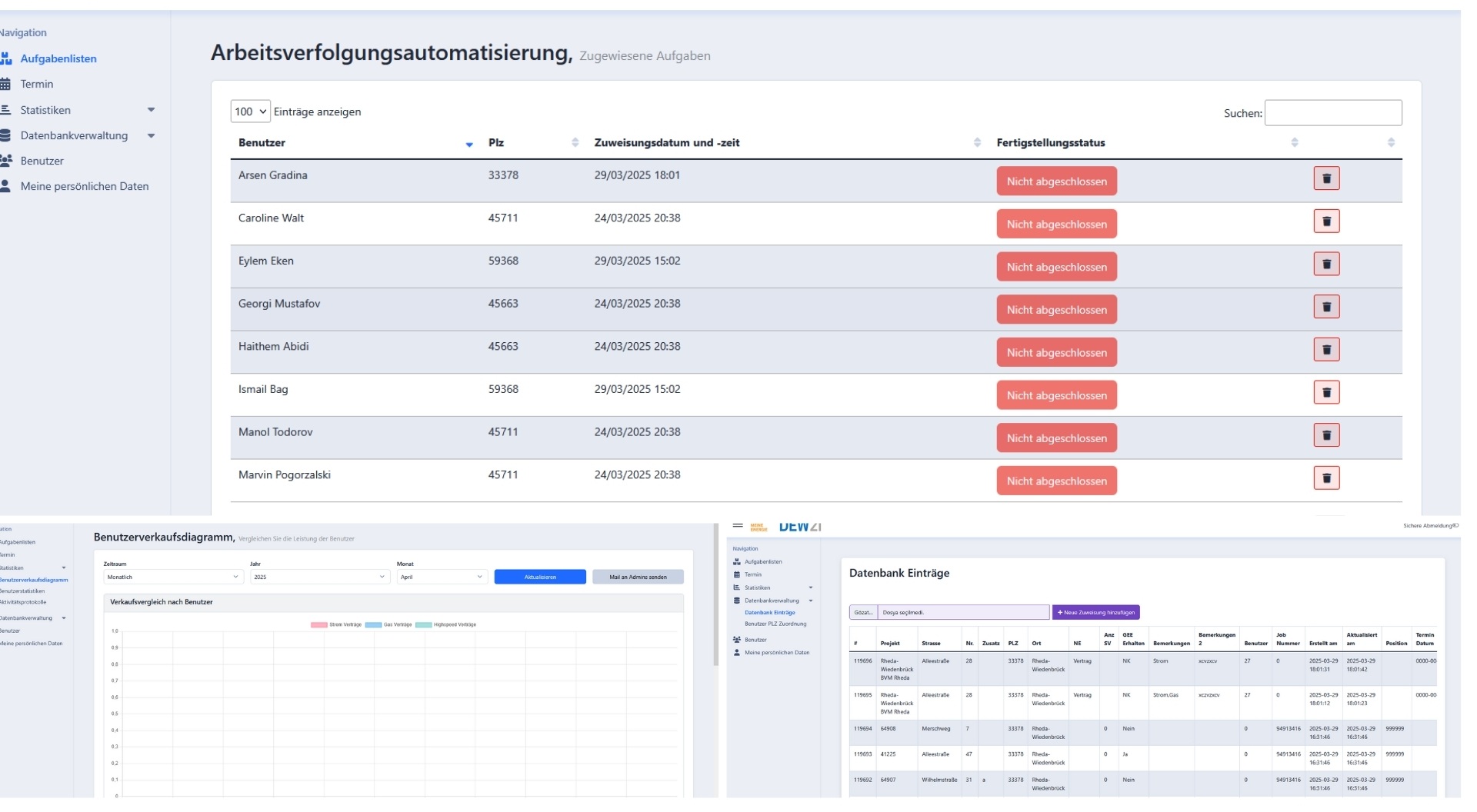
Task: Expand Datenbankverwaltung arrow in Benutzerverkaufsdiagramm sidebar
Action: click(64, 618)
